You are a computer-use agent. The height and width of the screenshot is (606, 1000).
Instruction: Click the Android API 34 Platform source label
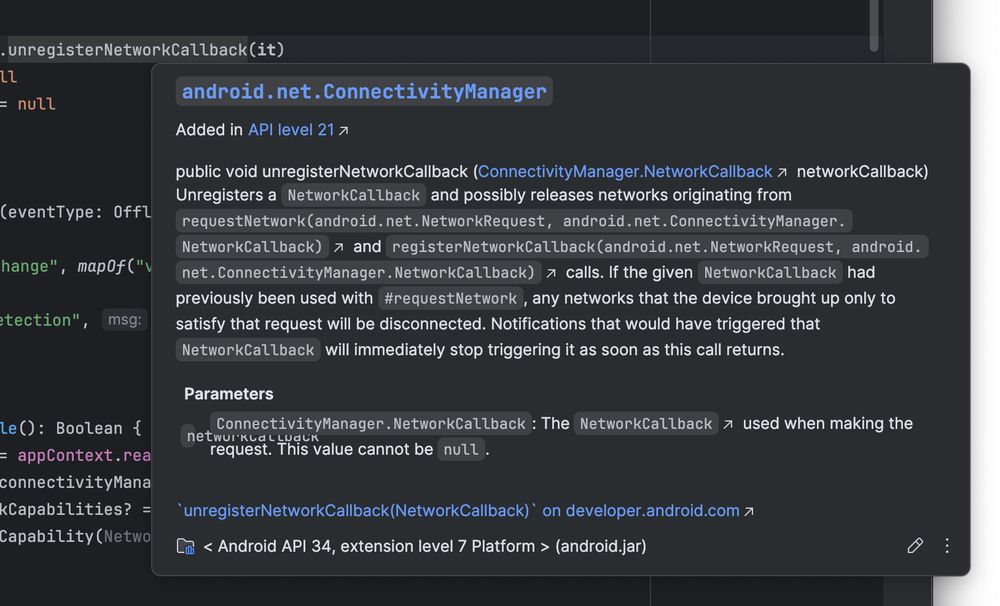pos(424,546)
